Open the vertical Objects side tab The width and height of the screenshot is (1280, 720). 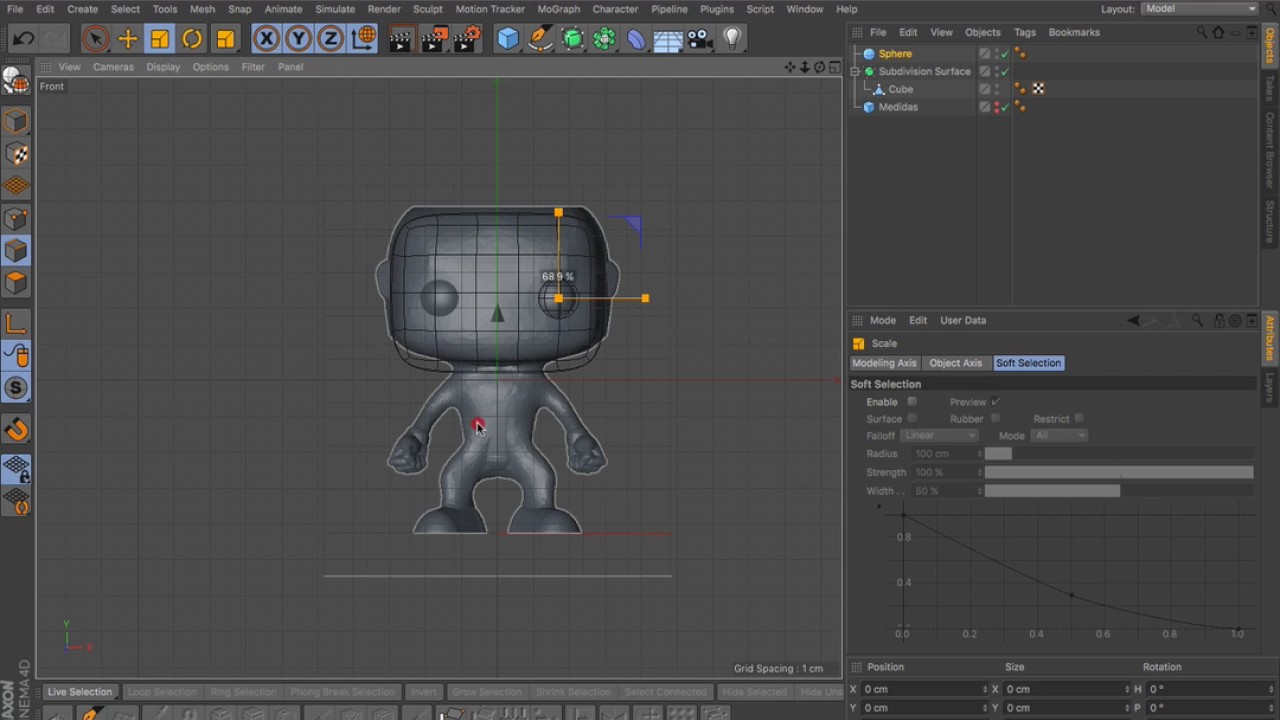tap(1270, 47)
